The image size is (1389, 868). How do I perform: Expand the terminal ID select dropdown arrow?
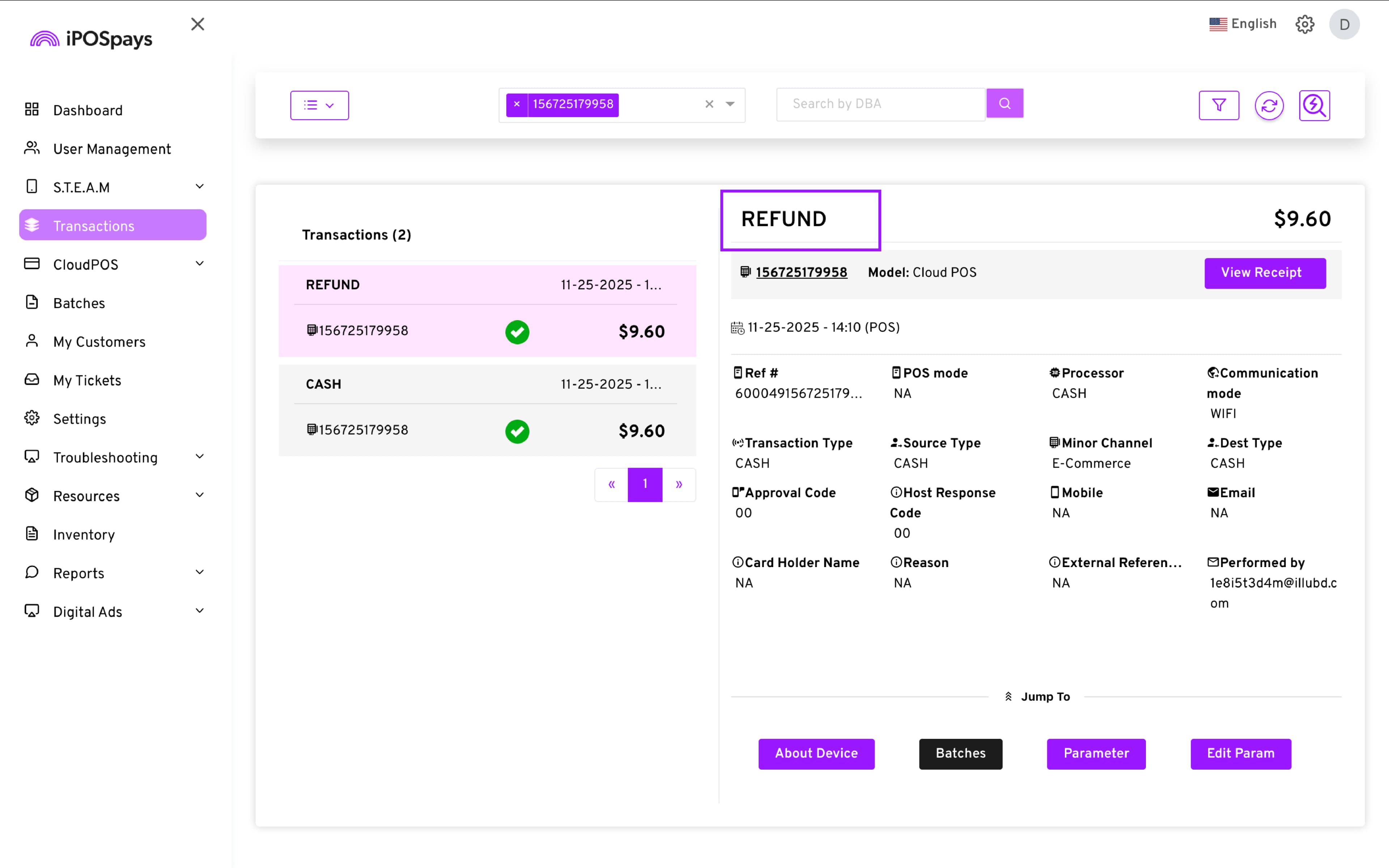730,105
